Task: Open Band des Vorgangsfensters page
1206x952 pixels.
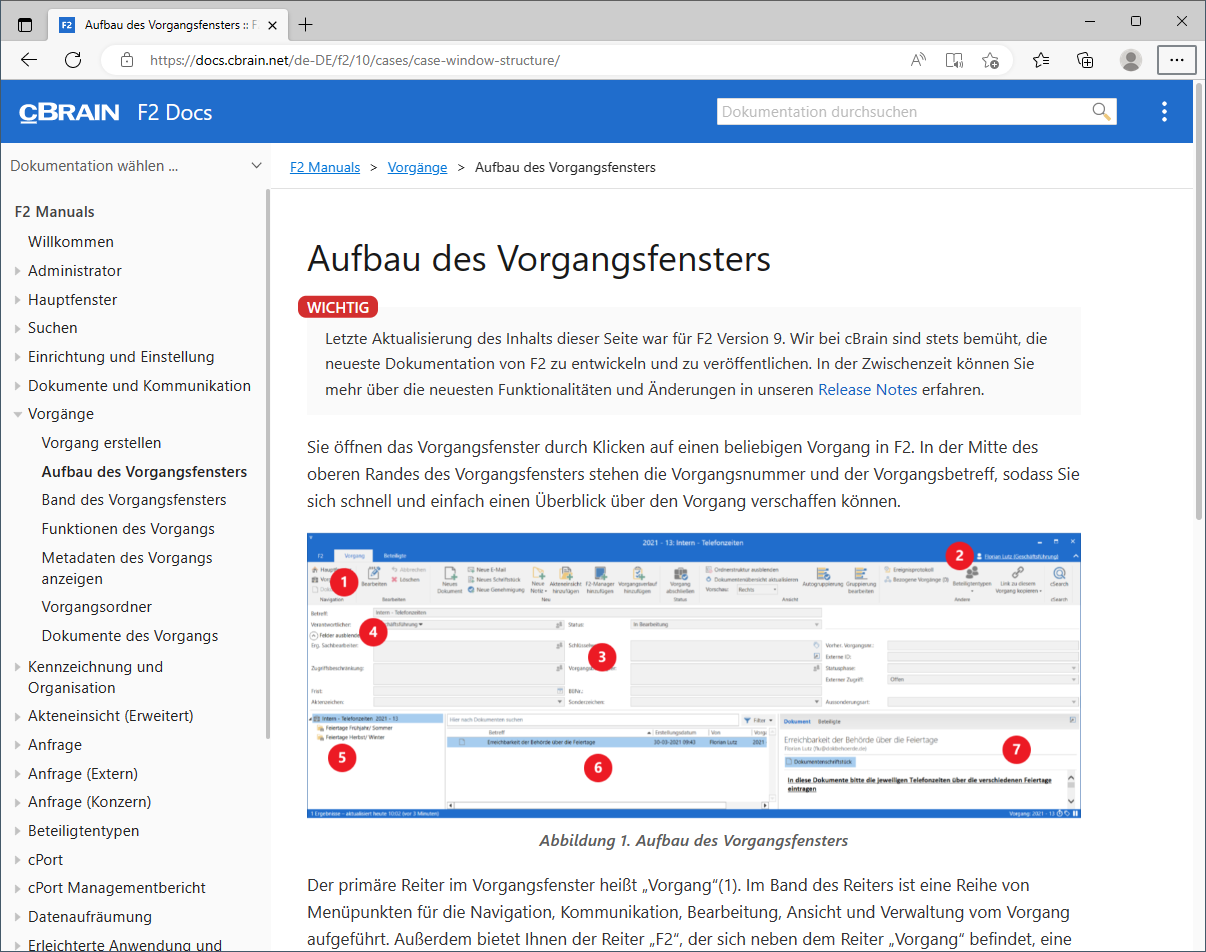Action: (134, 500)
